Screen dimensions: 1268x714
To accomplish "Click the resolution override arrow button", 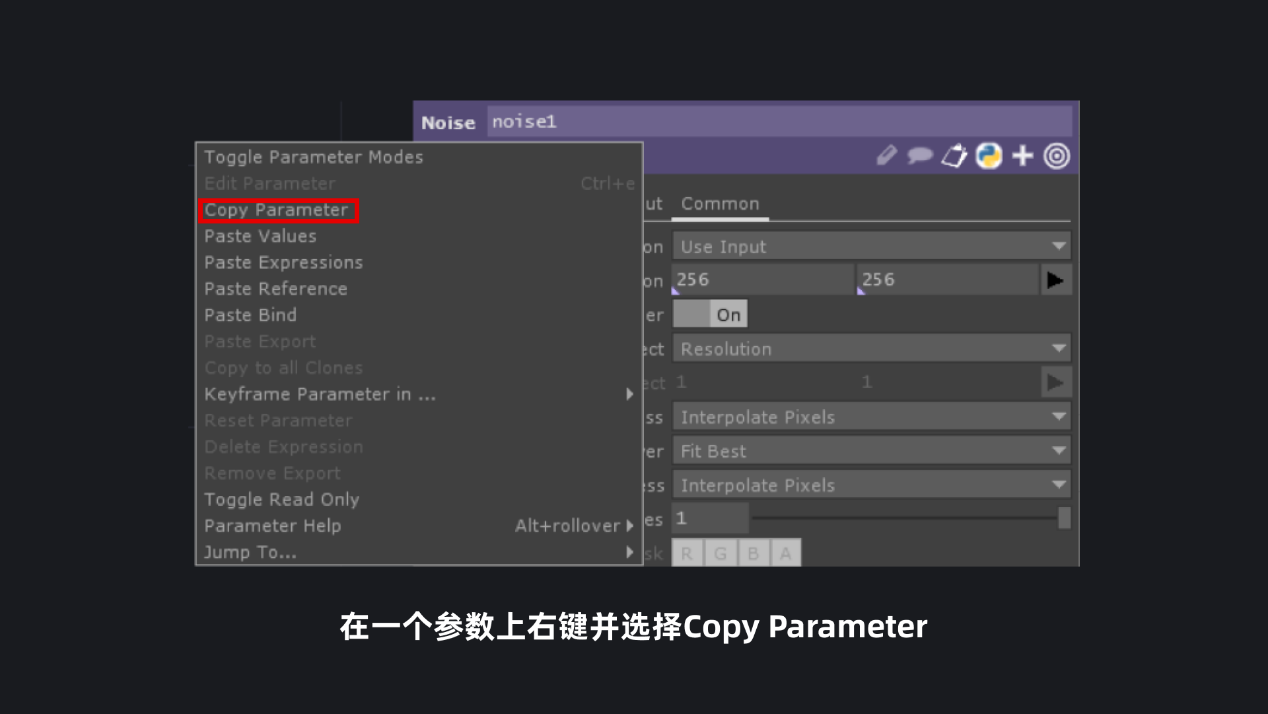I will [1056, 279].
